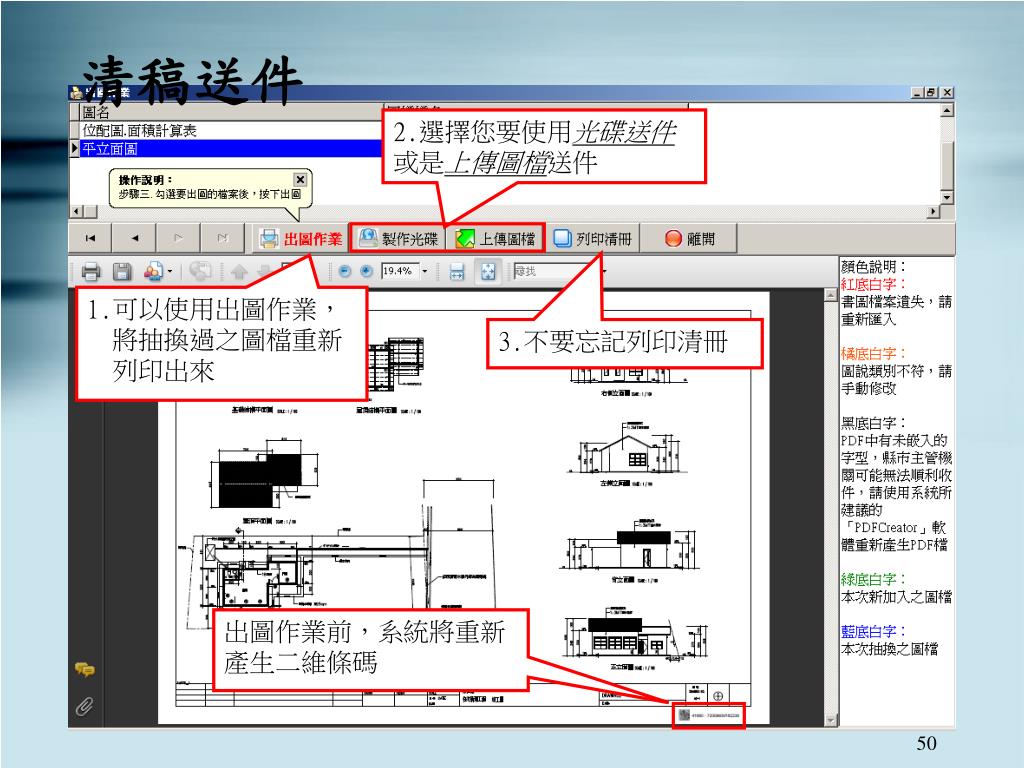The width and height of the screenshot is (1024, 768).
Task: Go to the last record arrow
Action: [x=223, y=238]
